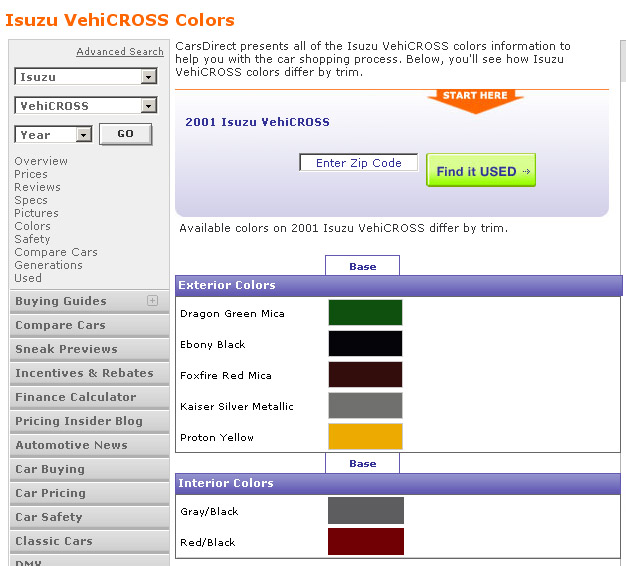This screenshot has width=626, height=566.
Task: Open Car Buying menu item
Action: click(x=89, y=469)
